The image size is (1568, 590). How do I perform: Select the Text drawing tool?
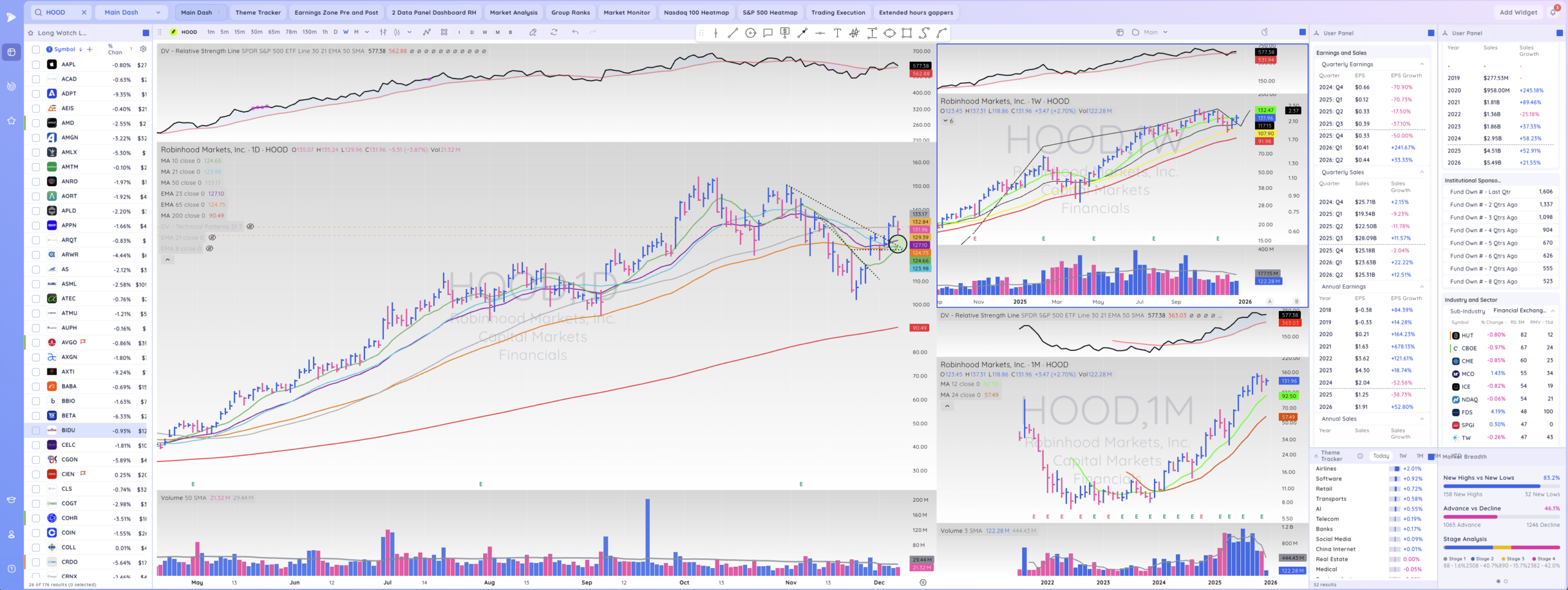837,33
